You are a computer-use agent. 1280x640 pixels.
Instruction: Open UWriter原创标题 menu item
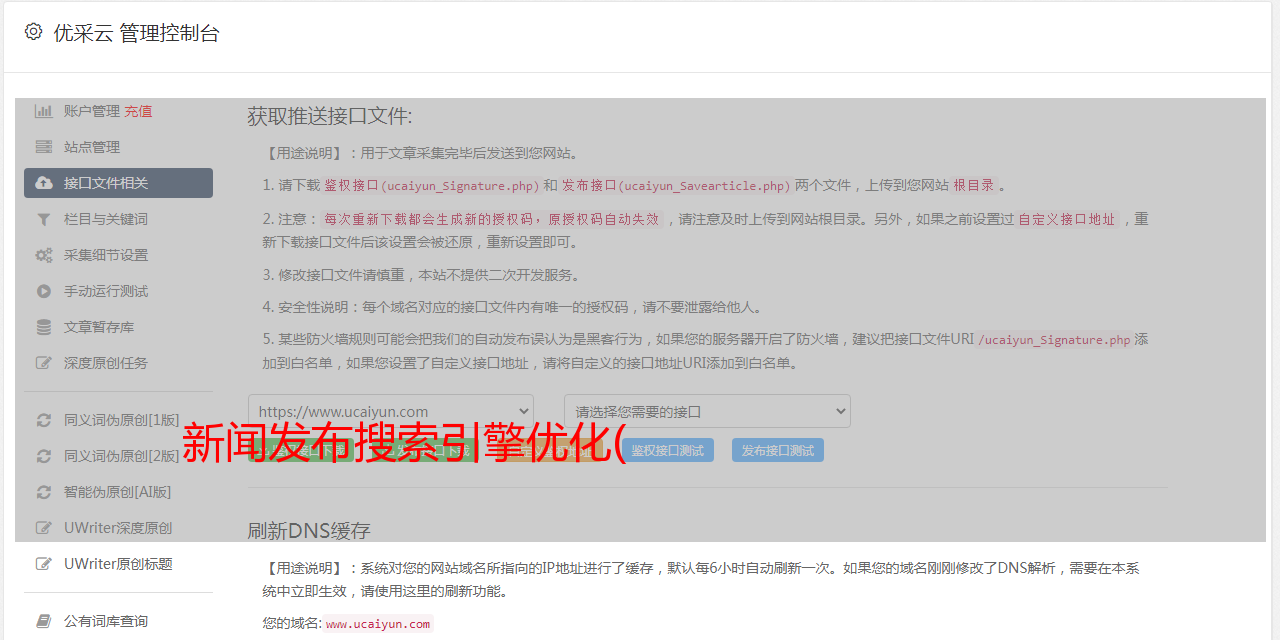(x=118, y=564)
